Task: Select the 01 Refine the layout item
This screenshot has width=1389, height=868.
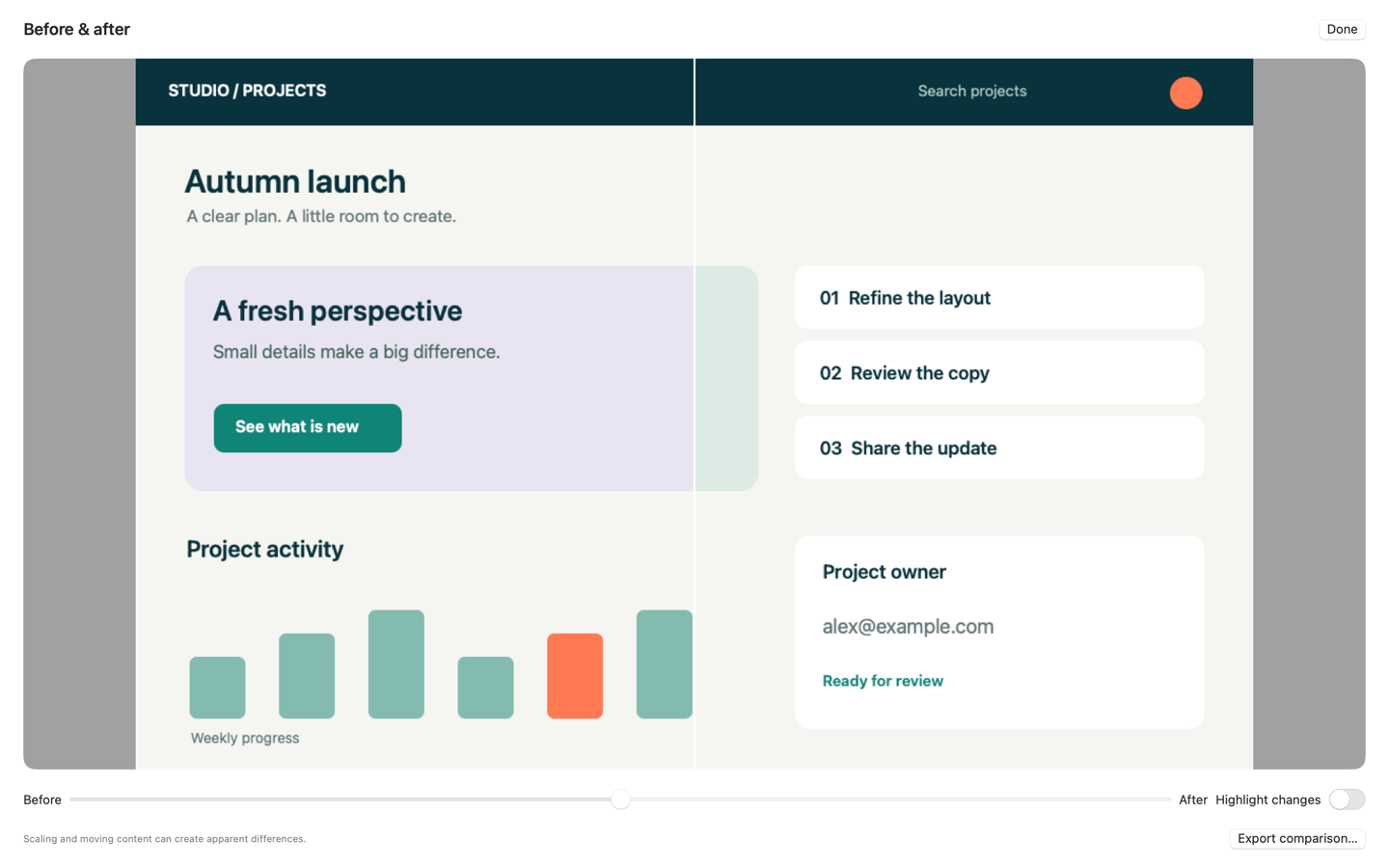Action: 999,297
